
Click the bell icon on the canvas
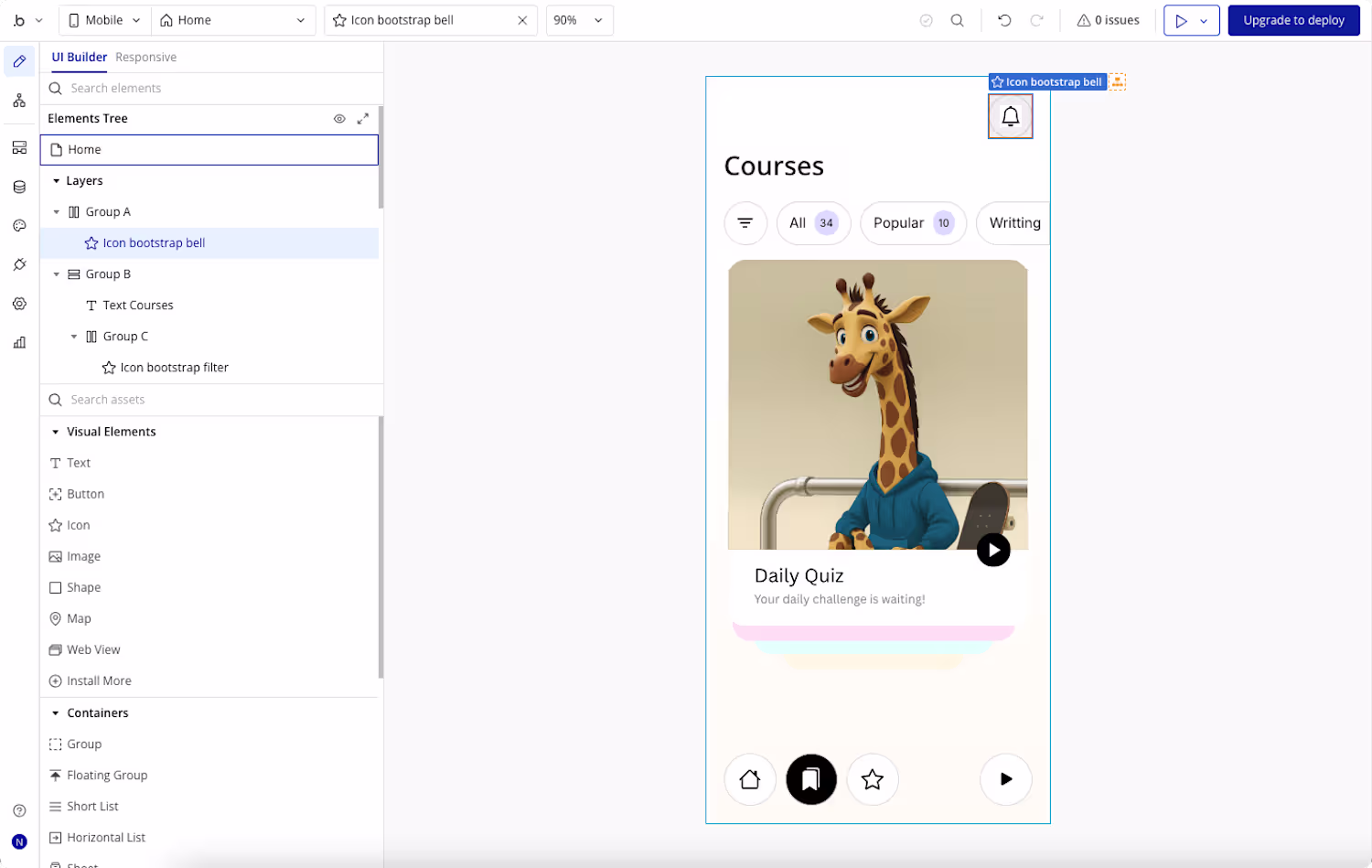[x=1011, y=116]
